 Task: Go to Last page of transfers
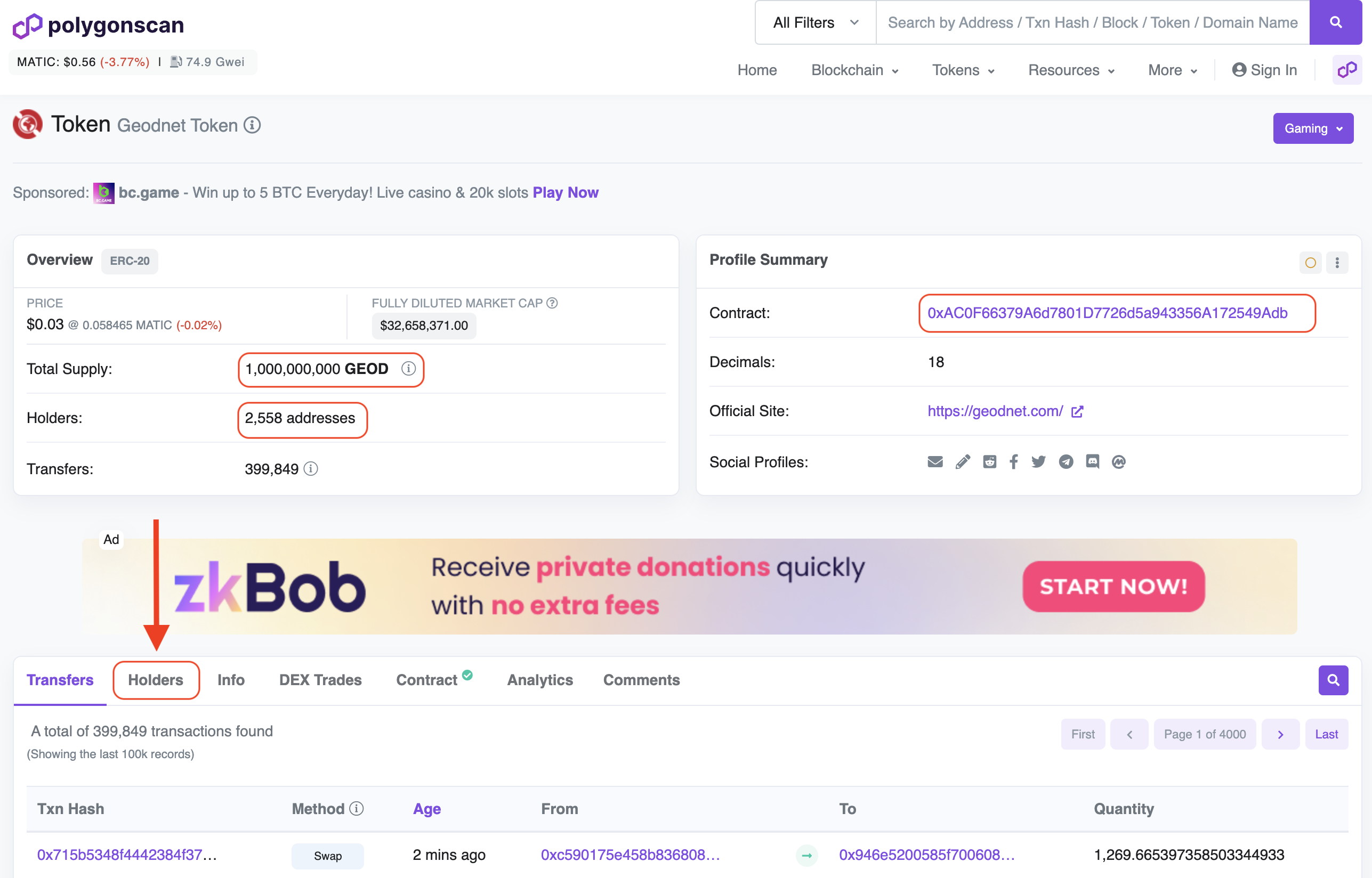[1326, 734]
